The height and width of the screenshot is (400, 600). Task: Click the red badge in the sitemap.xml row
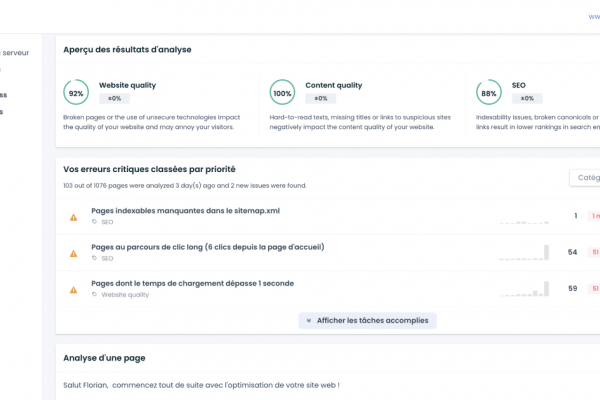click(594, 216)
